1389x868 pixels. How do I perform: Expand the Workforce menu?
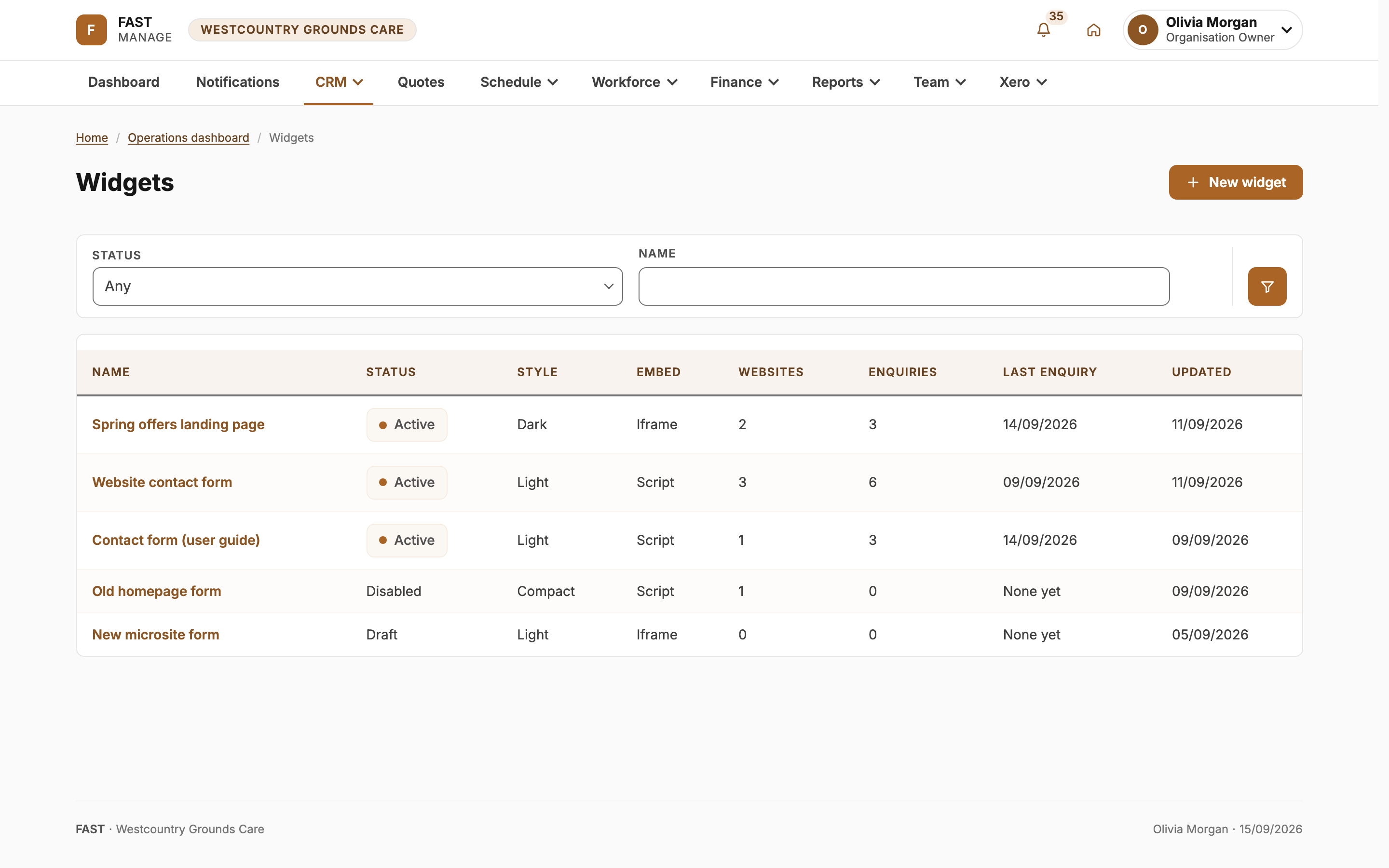(x=634, y=82)
